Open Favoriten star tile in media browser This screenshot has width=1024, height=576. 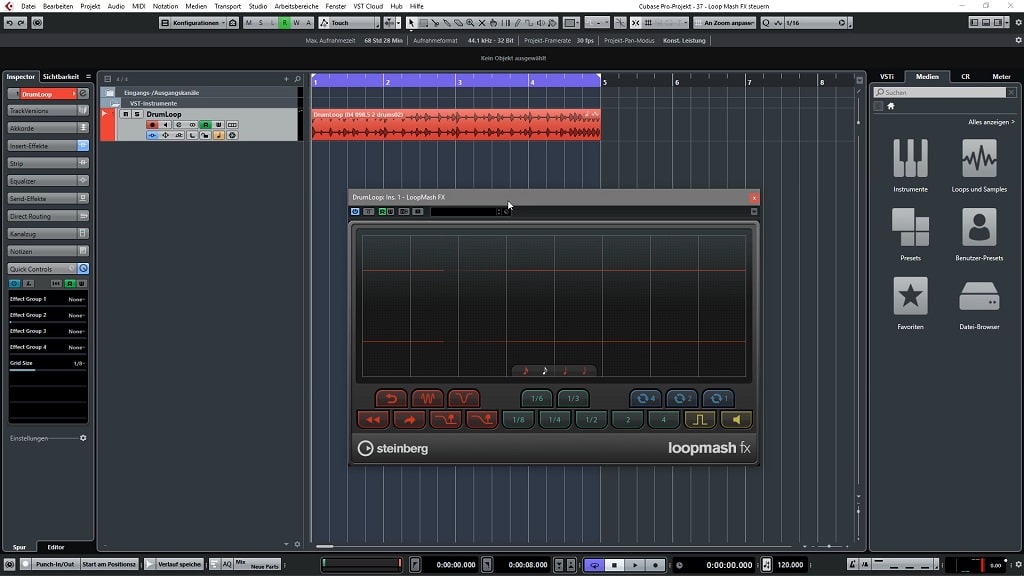point(910,302)
